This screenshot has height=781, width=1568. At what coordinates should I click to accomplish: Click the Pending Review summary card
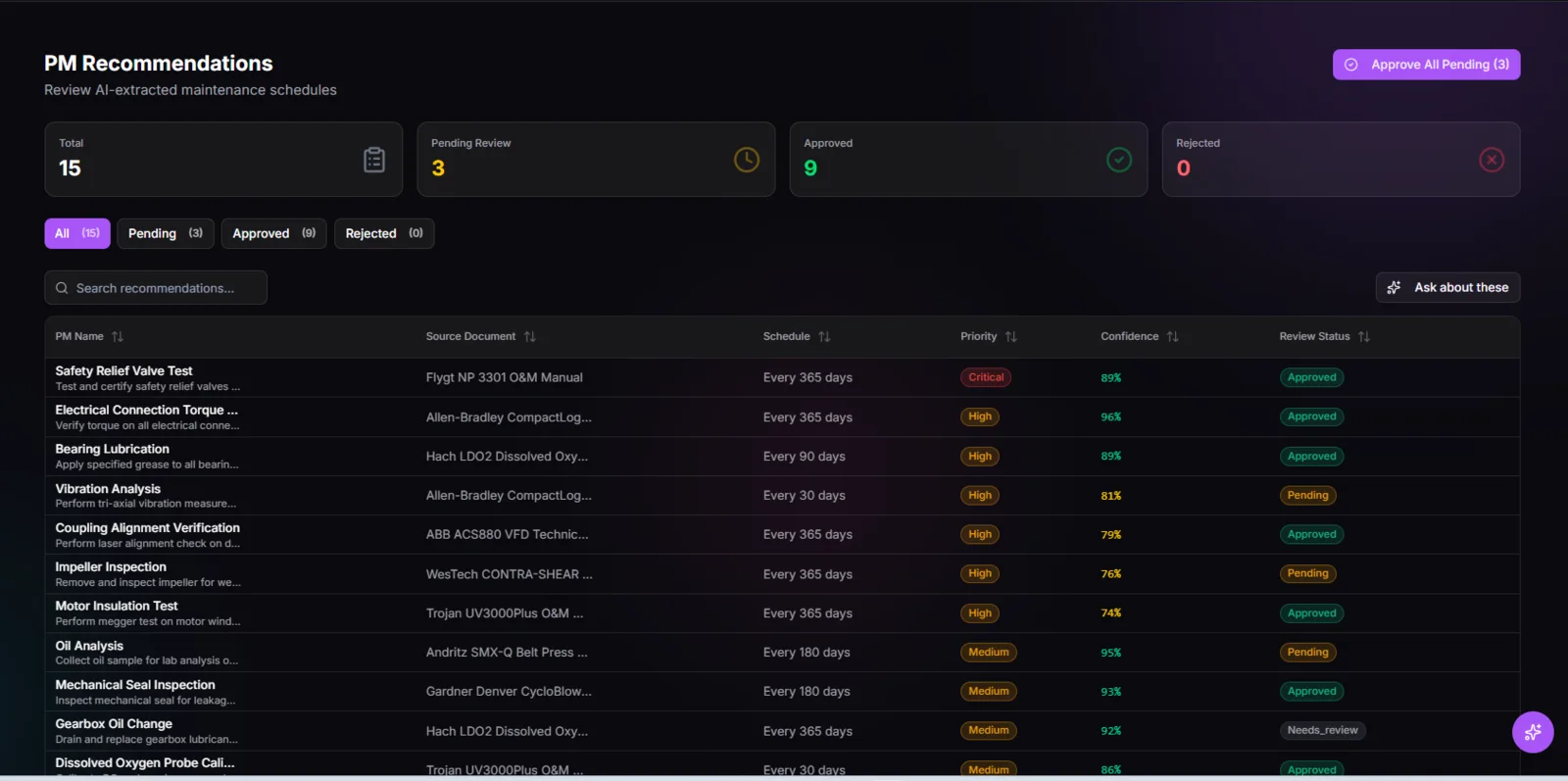coord(596,160)
